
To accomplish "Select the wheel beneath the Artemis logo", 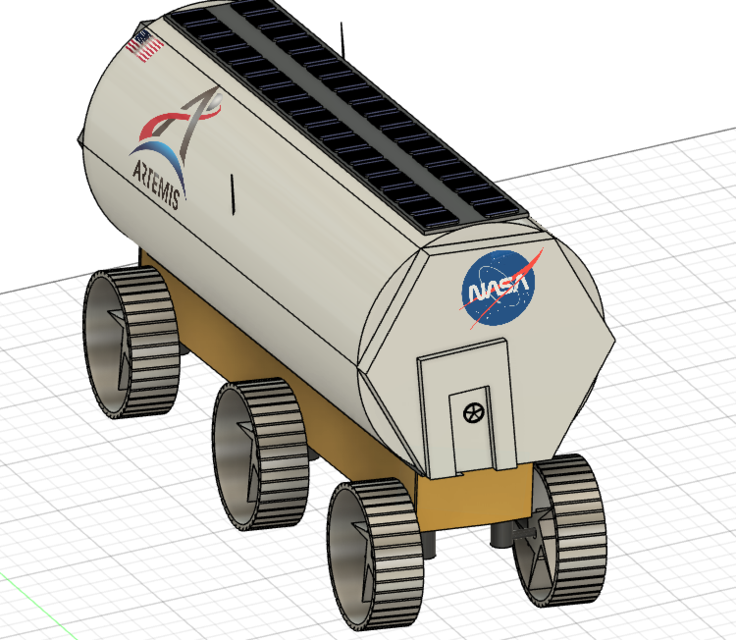I will (x=131, y=343).
